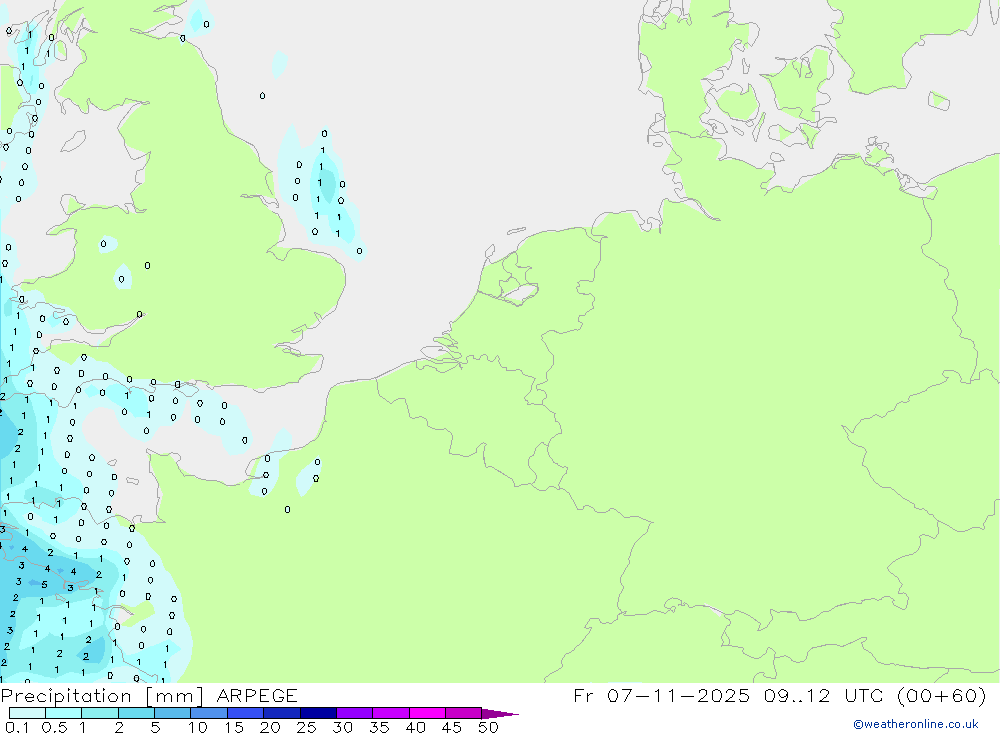Click the 45 legend scale label
1000x733 pixels.
point(452,727)
